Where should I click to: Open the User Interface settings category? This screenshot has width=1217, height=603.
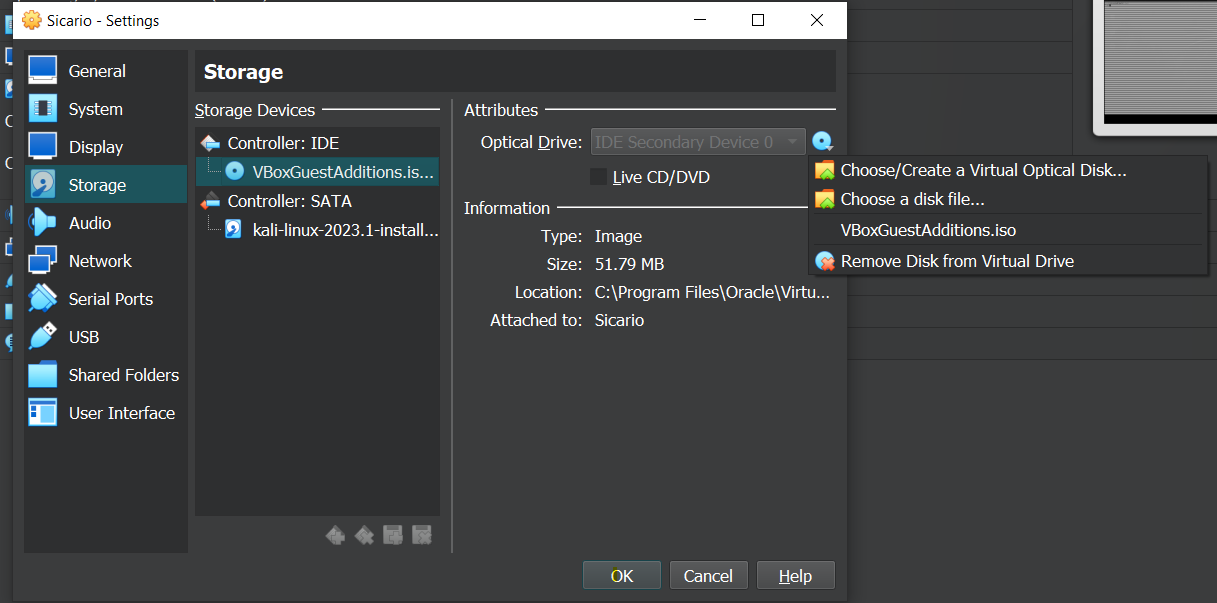pyautogui.click(x=105, y=413)
